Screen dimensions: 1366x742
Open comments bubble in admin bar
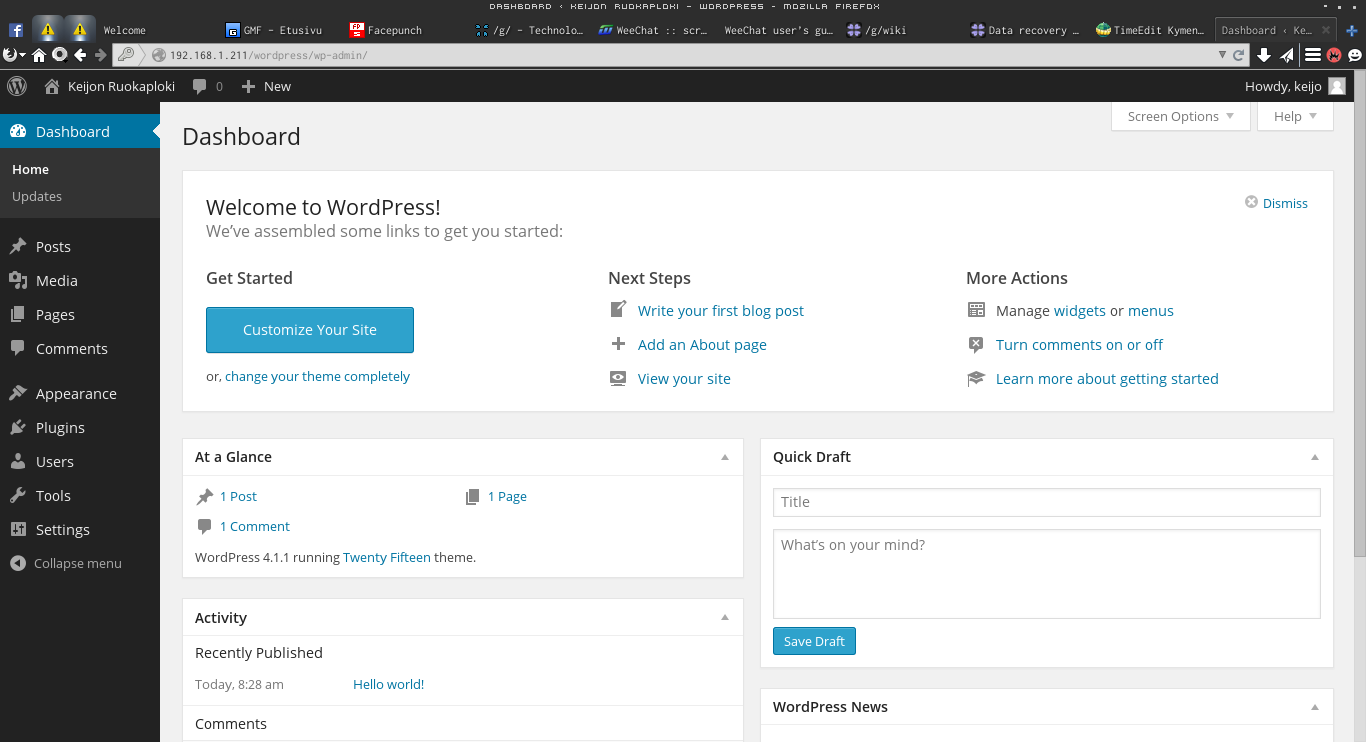(200, 87)
